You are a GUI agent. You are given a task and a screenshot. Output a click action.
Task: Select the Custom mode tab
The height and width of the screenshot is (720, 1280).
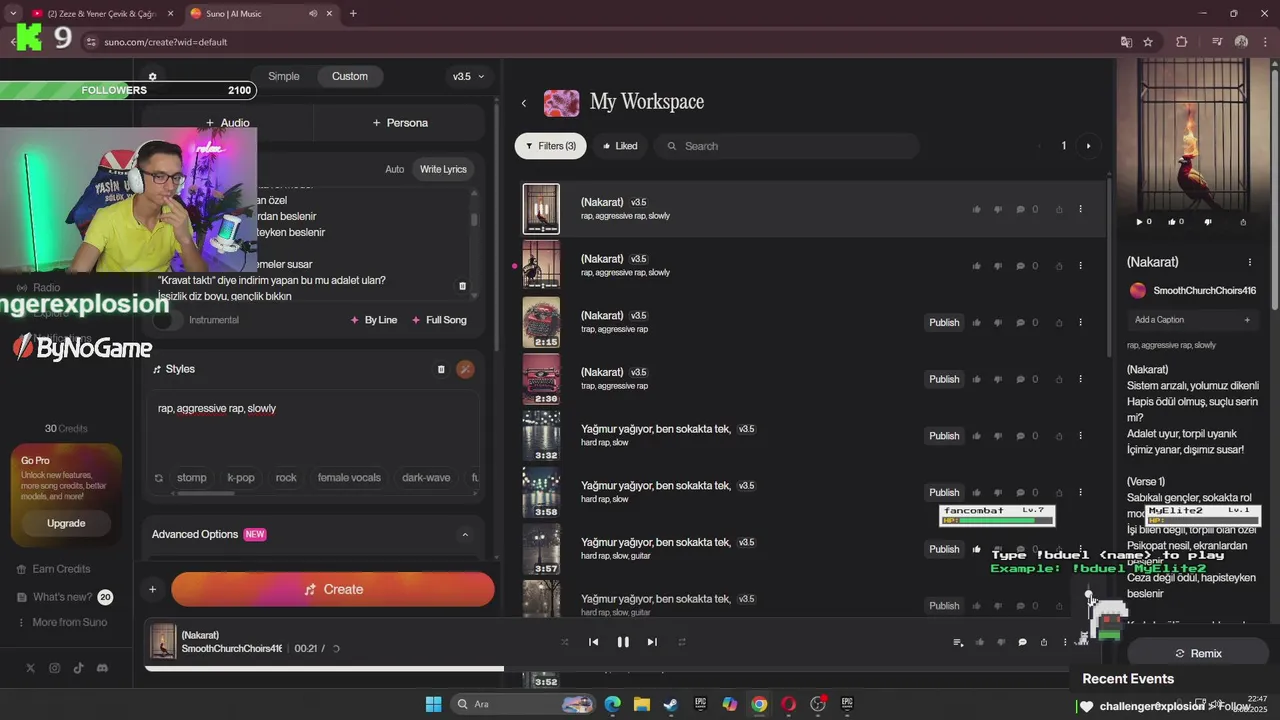(350, 76)
